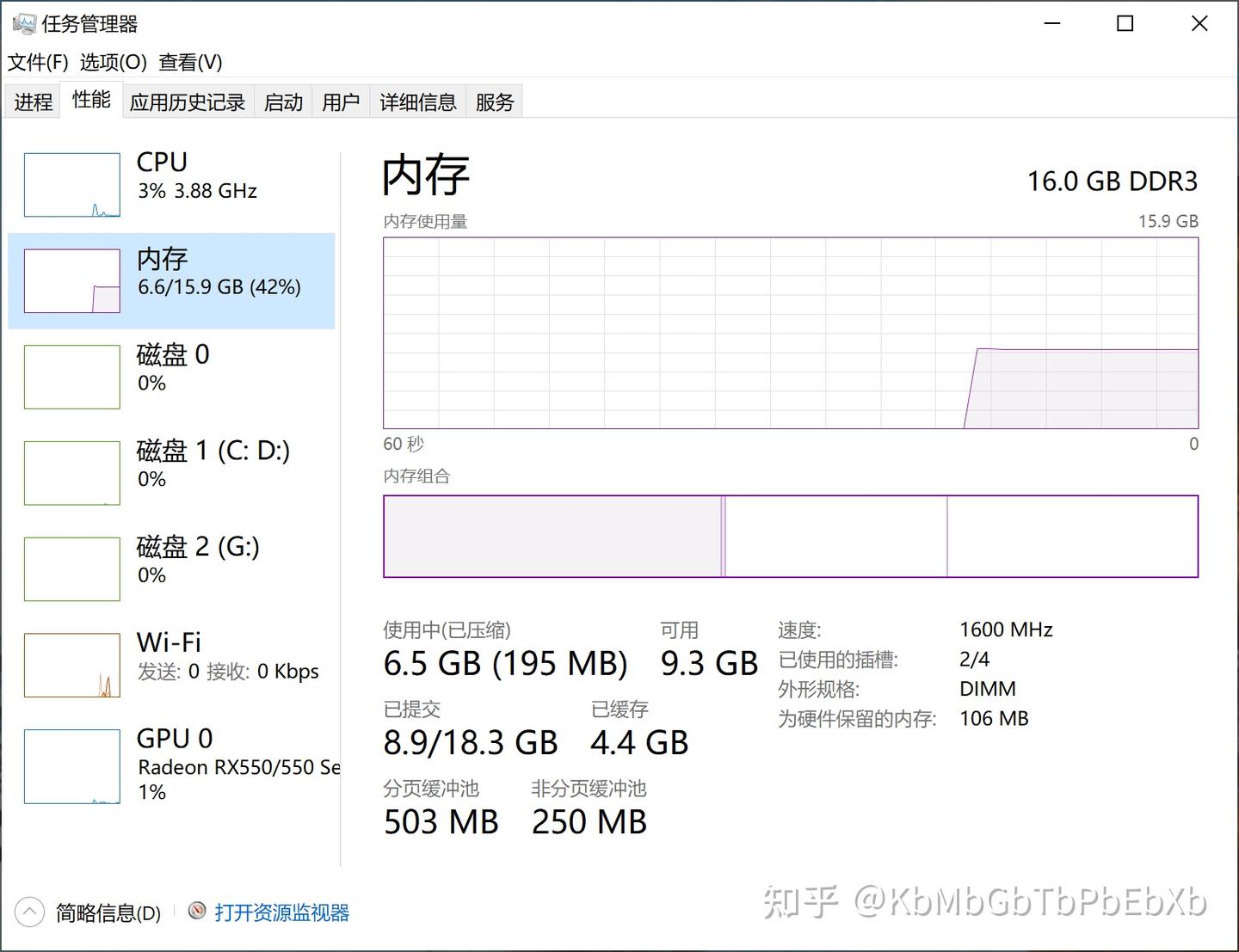Open 磁盘 2 (G:) performance view
The width and height of the screenshot is (1239, 952).
(171, 569)
